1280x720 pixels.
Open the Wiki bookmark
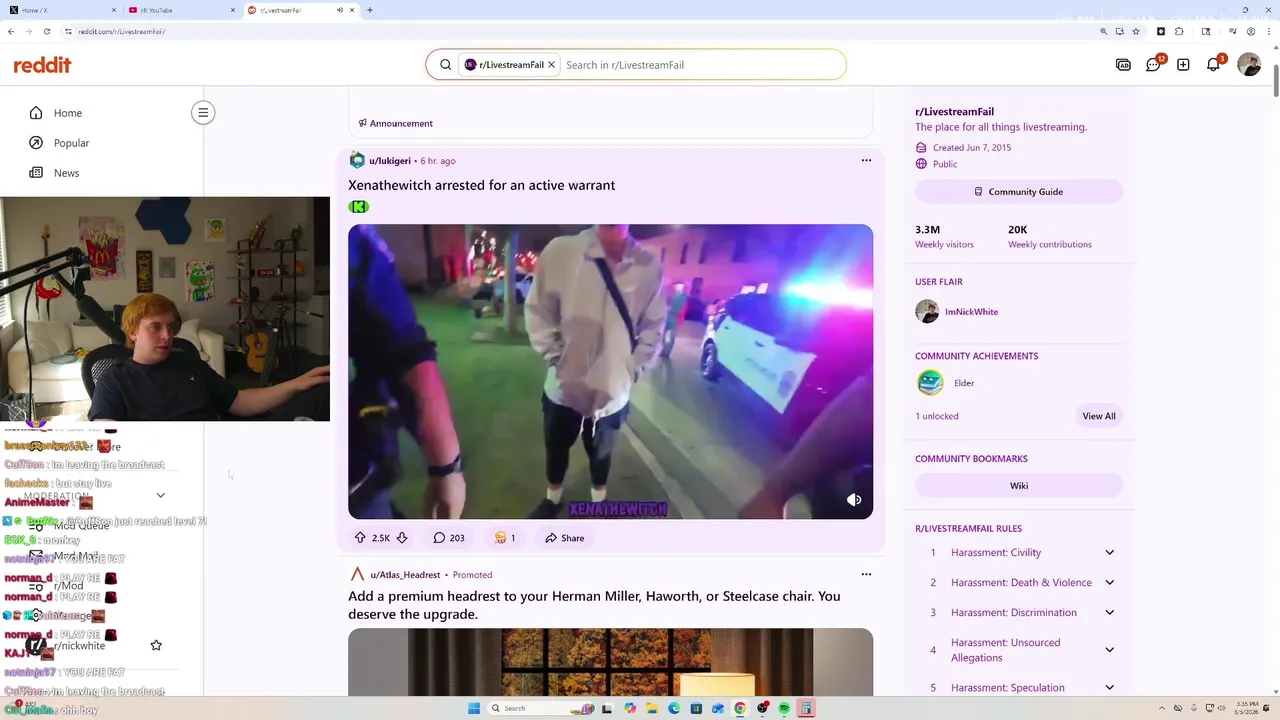click(1019, 486)
